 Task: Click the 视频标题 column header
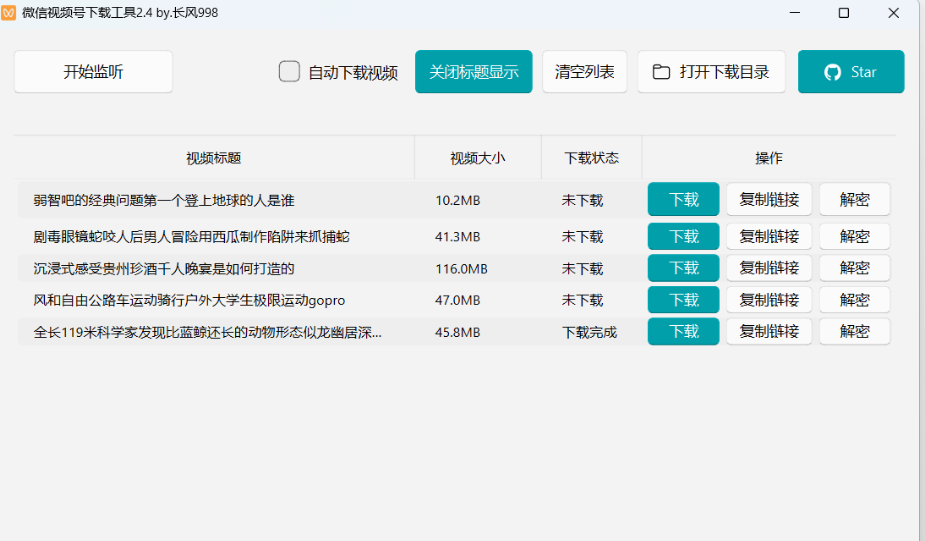pyautogui.click(x=213, y=158)
